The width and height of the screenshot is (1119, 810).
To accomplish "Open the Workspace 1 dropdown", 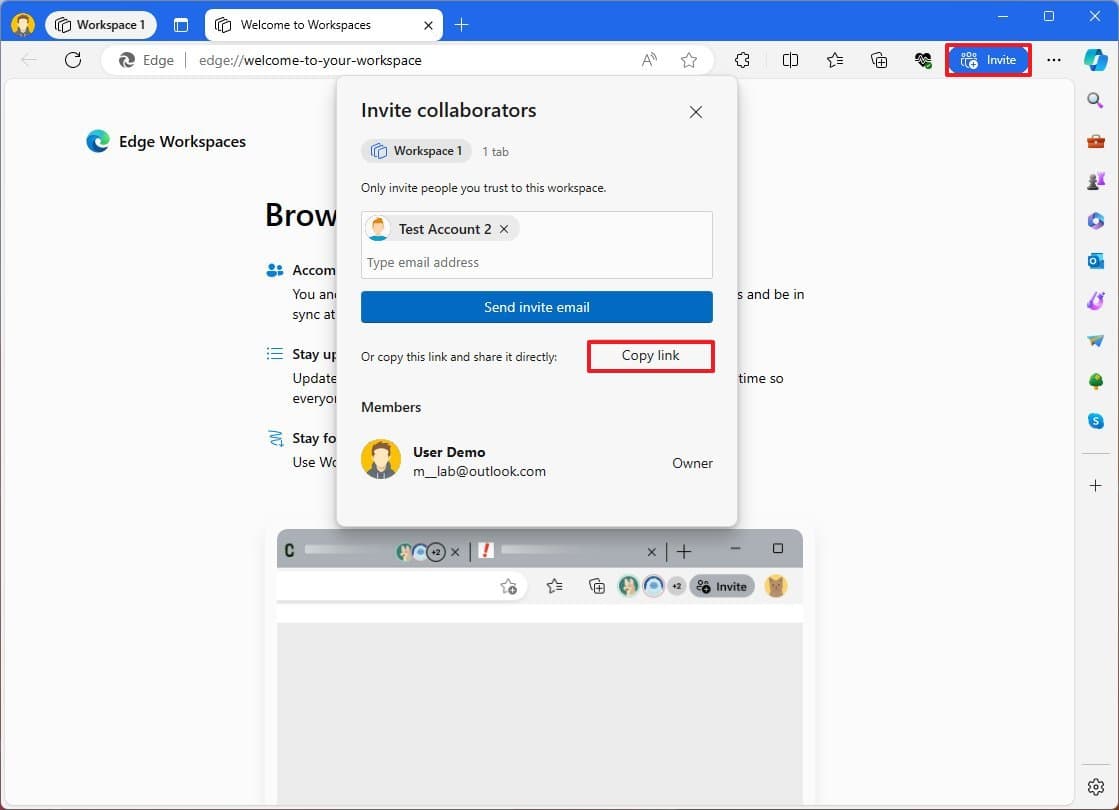I will coord(101,25).
